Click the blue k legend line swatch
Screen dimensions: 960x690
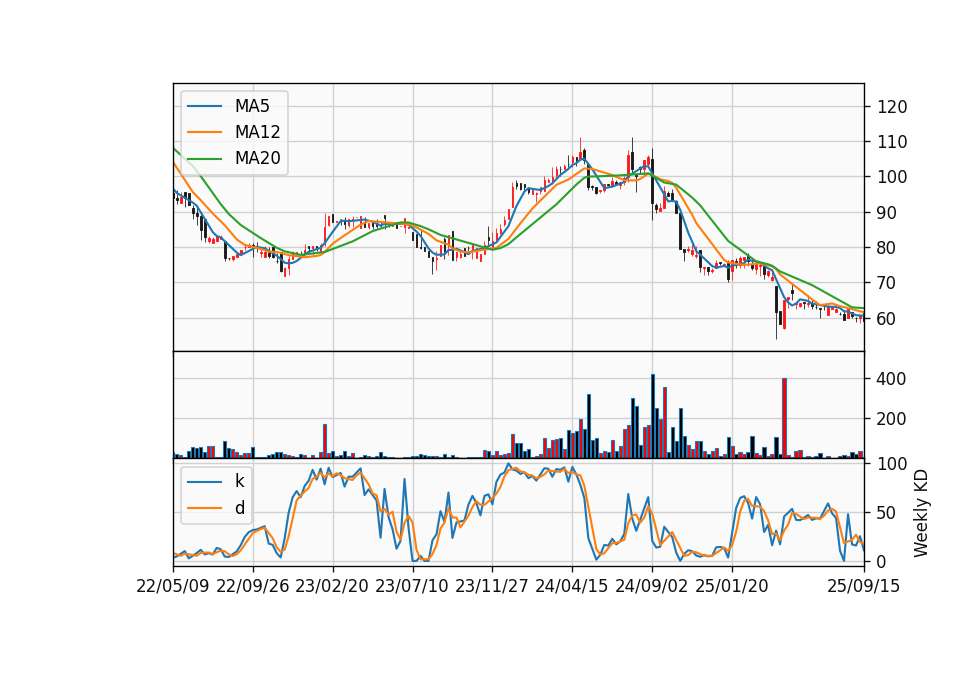204,481
